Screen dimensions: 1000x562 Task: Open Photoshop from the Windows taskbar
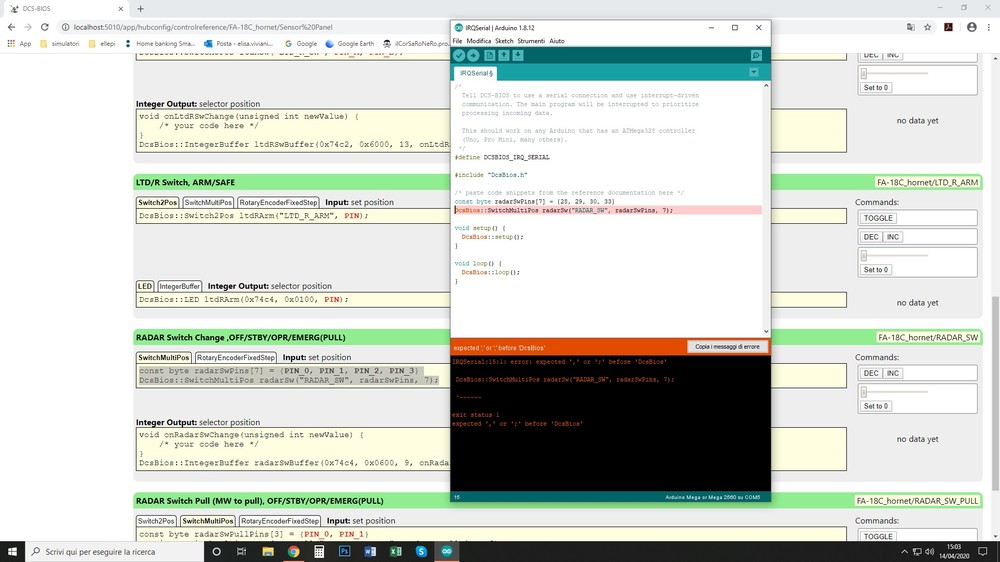click(345, 551)
